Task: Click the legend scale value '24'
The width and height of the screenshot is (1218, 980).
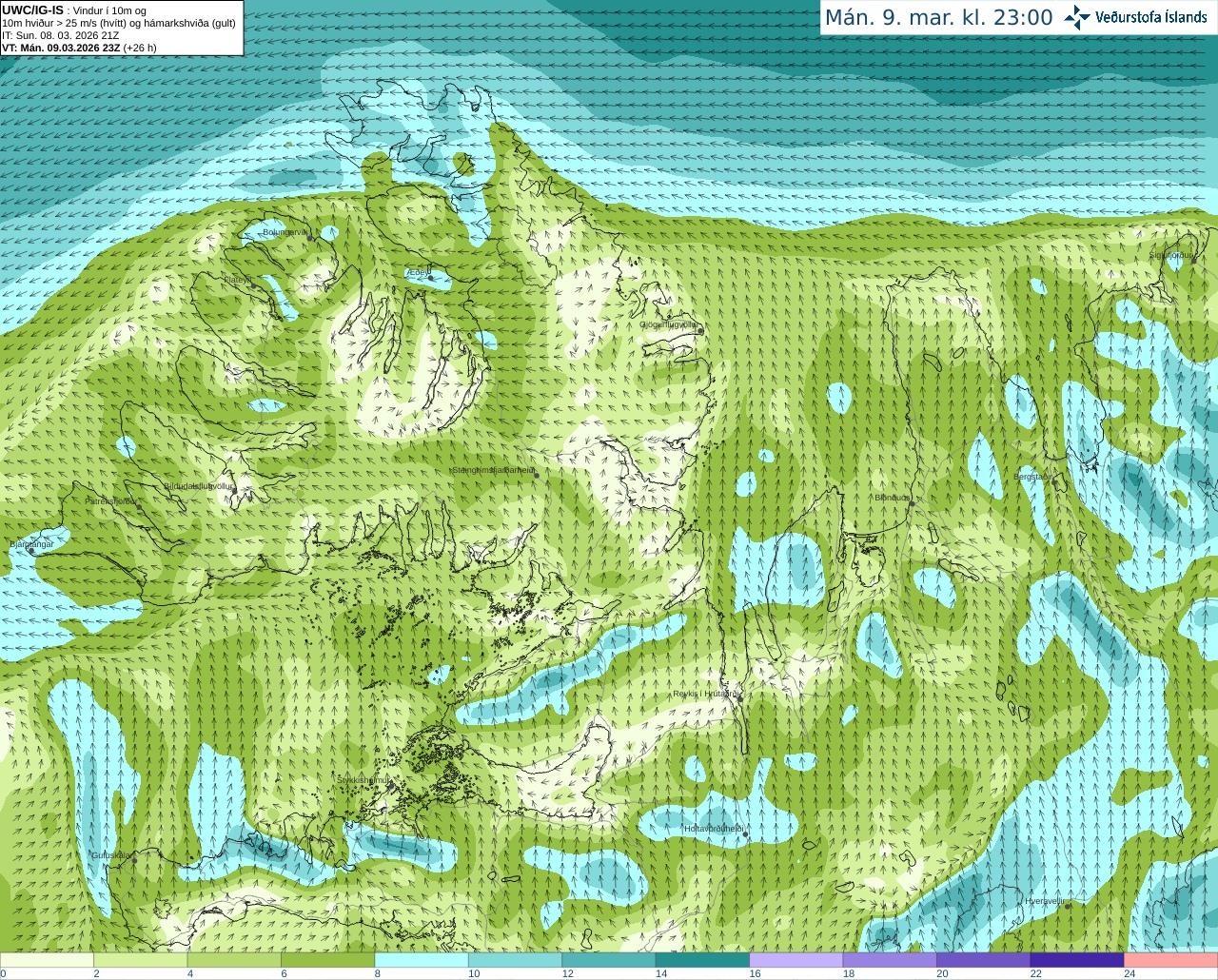Action: point(1130,973)
